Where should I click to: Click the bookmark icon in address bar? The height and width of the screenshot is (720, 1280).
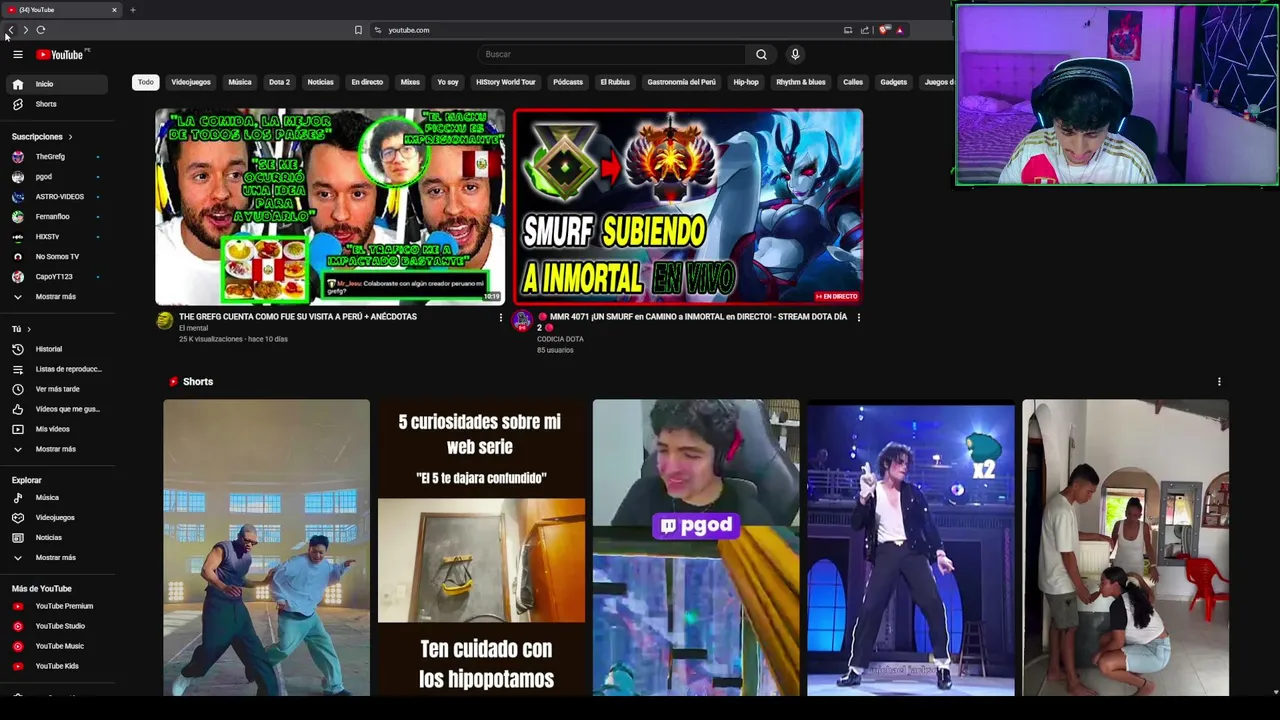(x=358, y=30)
